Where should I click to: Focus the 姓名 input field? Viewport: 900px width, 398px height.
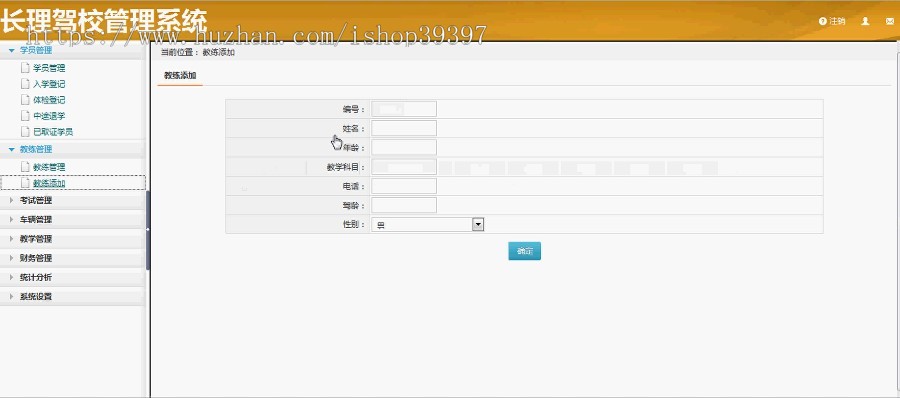404,128
